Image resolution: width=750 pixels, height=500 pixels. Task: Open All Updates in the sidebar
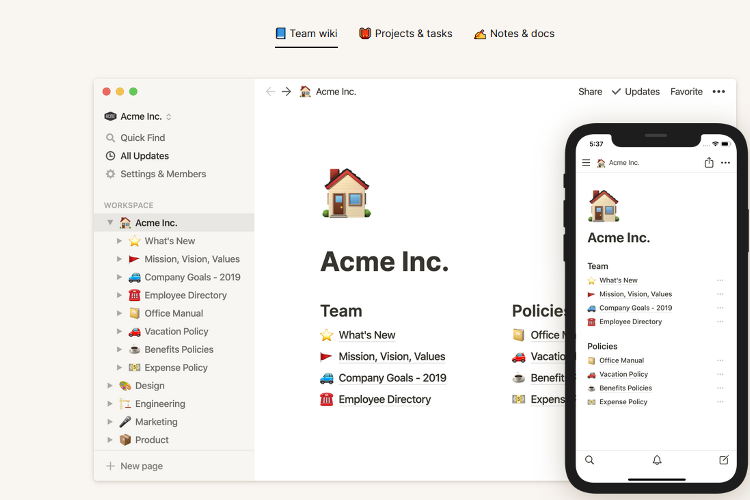(137, 156)
